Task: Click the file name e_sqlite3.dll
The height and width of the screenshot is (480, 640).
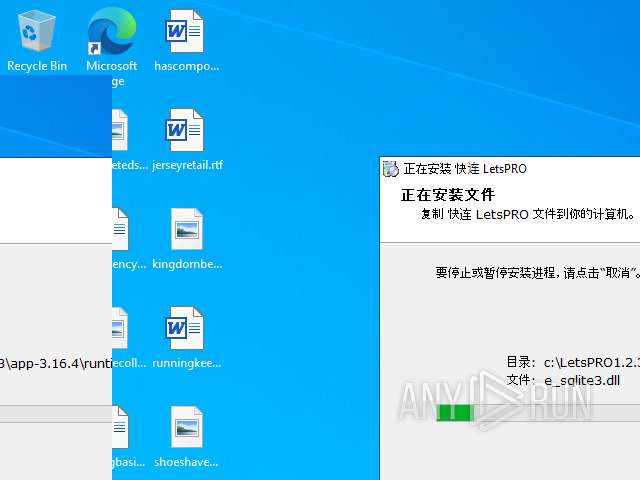Action: tap(582, 380)
